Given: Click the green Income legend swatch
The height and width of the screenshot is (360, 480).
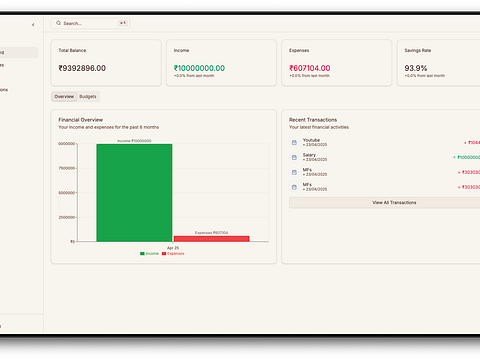Looking at the screenshot, I should (x=142, y=254).
